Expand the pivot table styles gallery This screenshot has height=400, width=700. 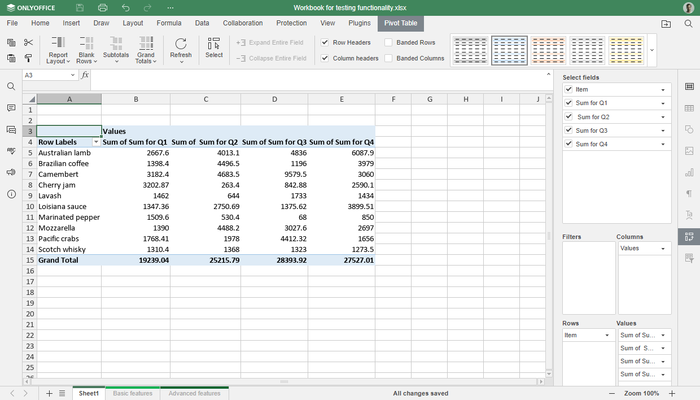point(652,49)
